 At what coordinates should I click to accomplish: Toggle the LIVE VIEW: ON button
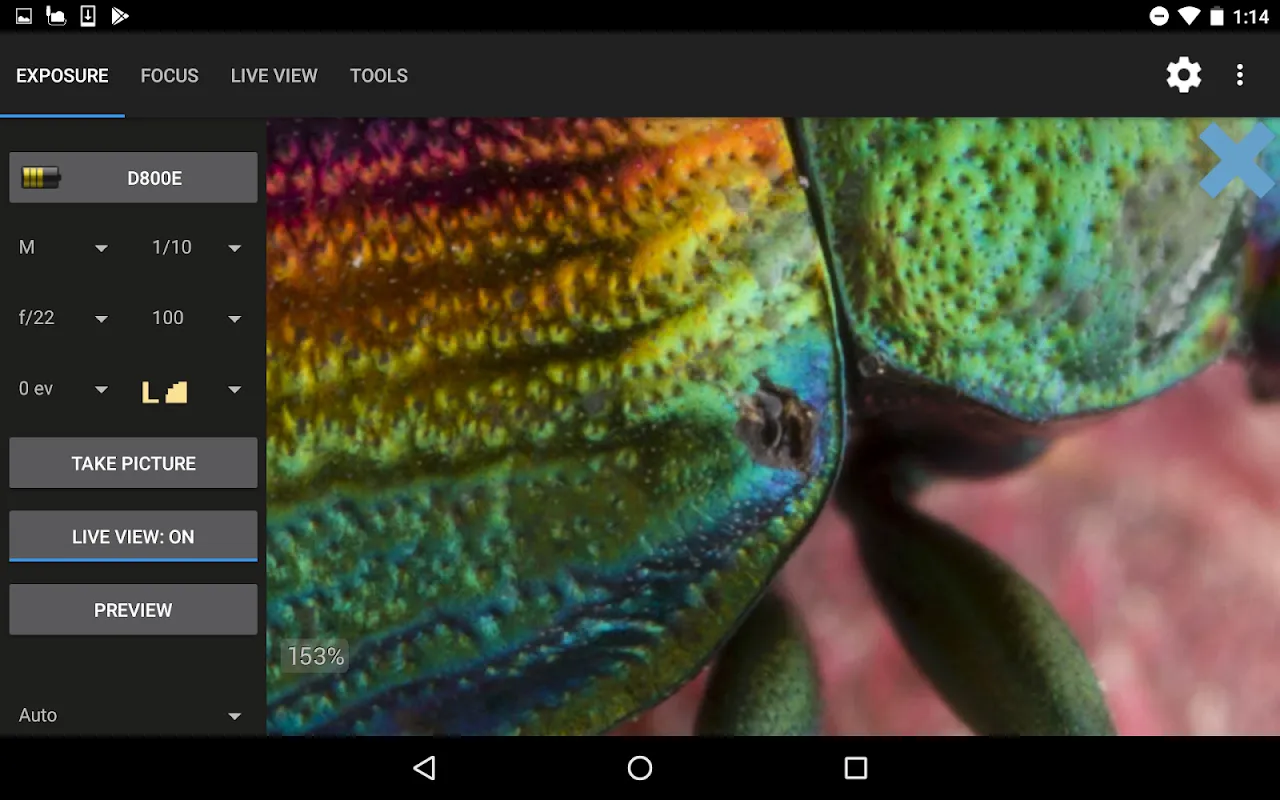[x=133, y=536]
